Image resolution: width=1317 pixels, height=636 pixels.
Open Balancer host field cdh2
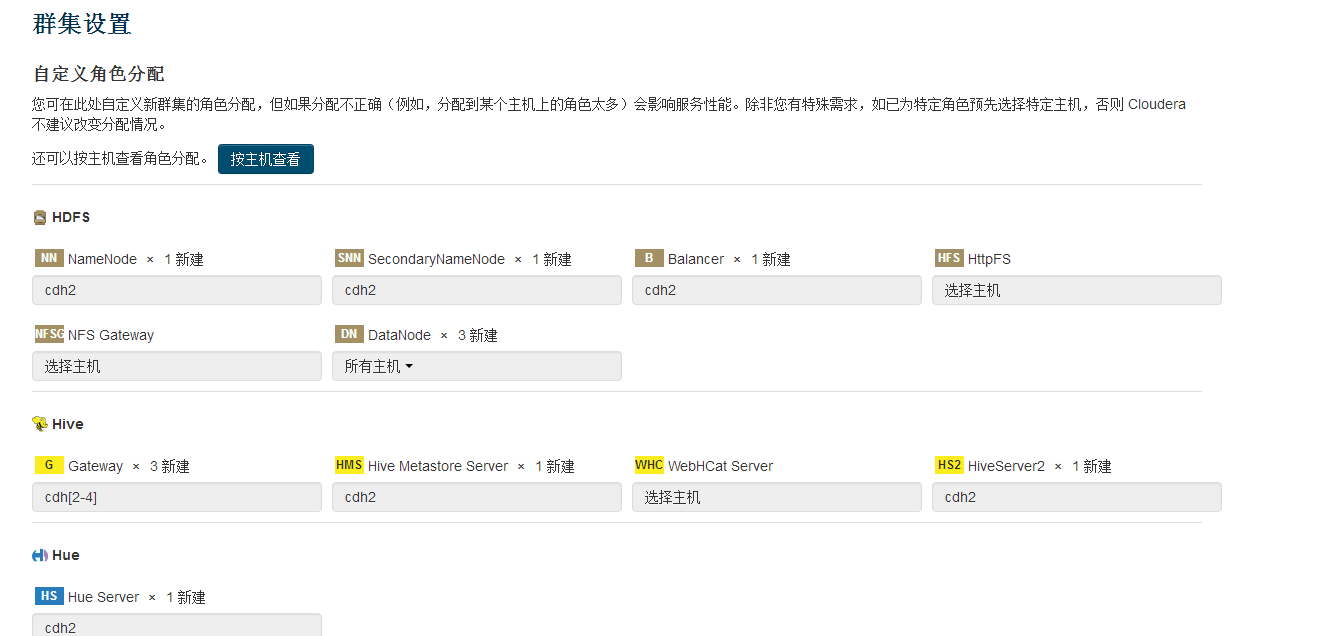777,290
